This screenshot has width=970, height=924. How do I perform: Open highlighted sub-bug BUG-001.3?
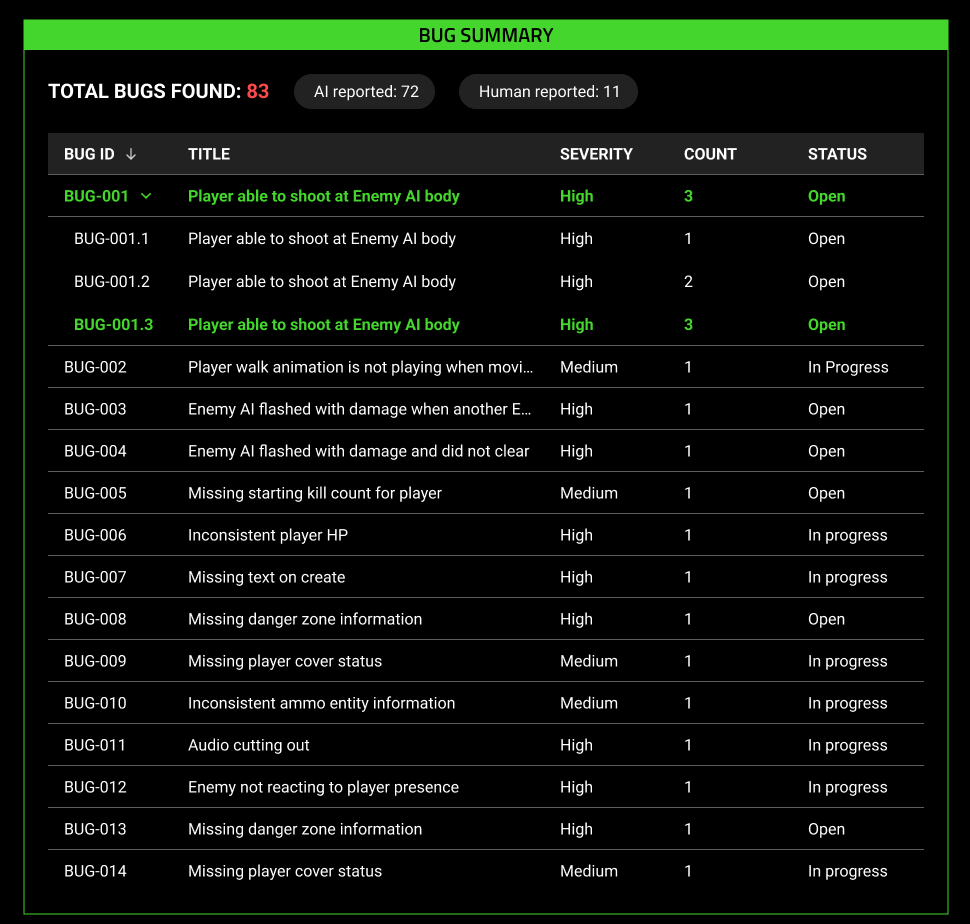[113, 325]
